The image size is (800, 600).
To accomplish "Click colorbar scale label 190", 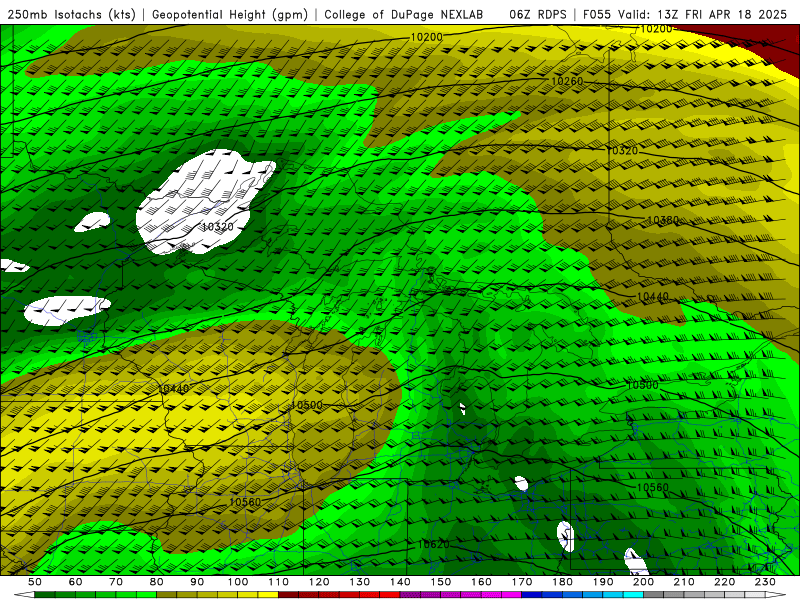I will point(604,582).
